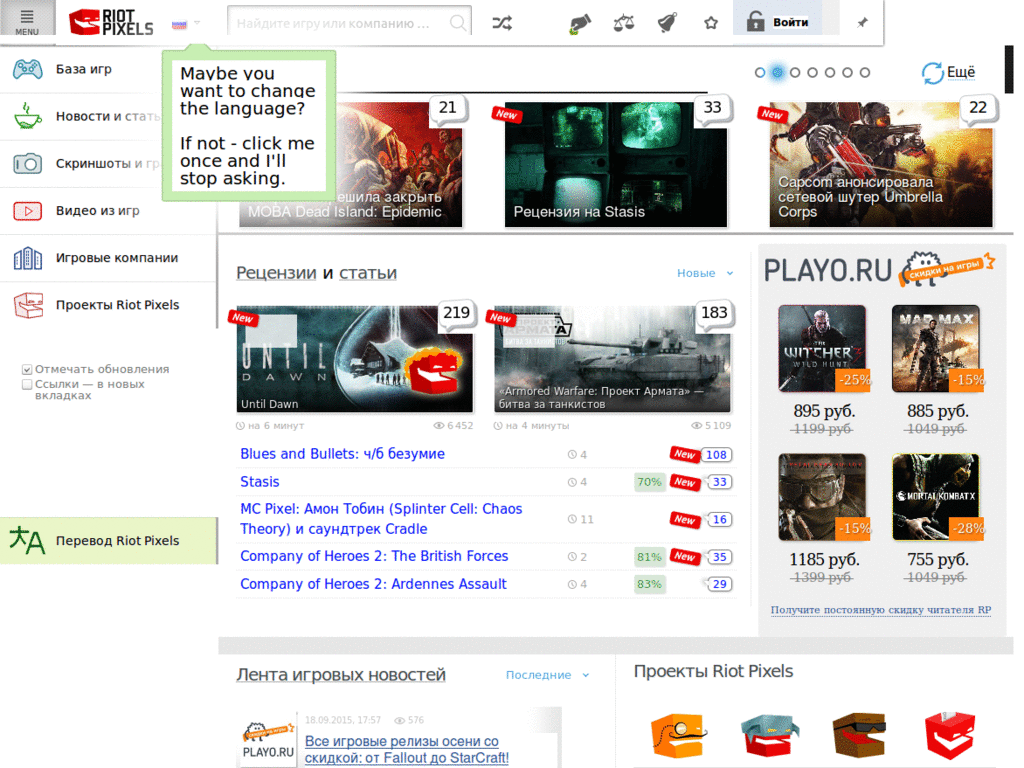The width and height of the screenshot is (1024, 768).
Task: Open Umbrella Corps news card
Action: tap(881, 165)
